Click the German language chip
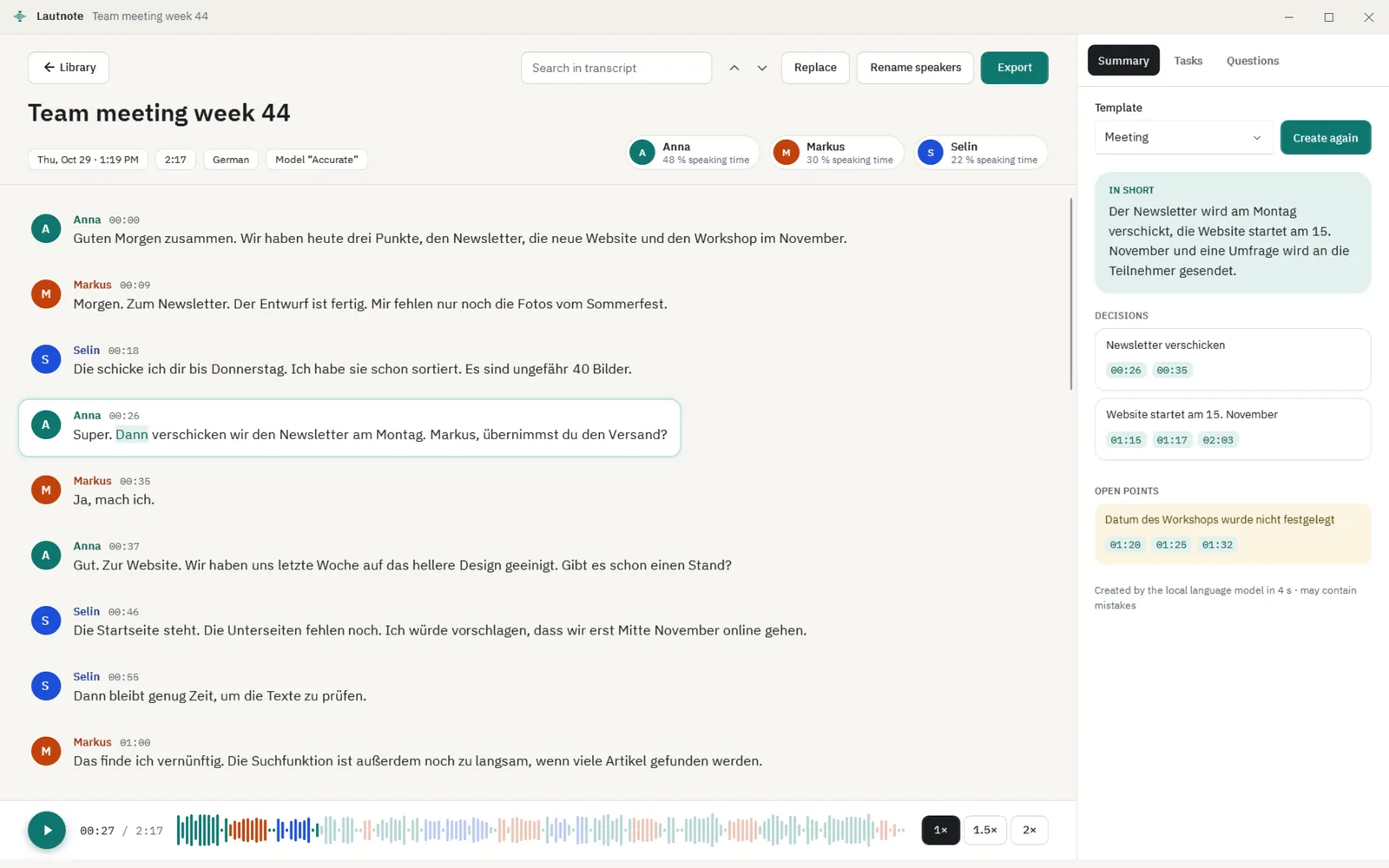The image size is (1389, 868). (x=231, y=160)
